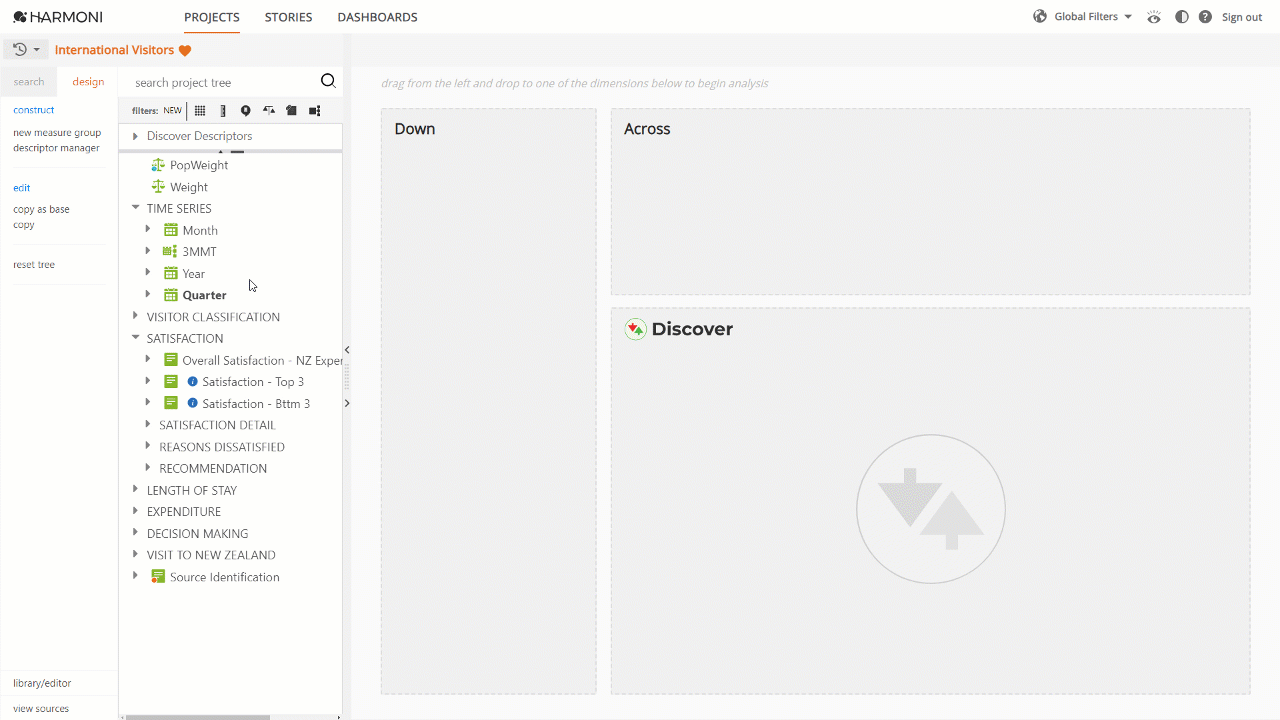Click the Month calendar icon

[171, 230]
